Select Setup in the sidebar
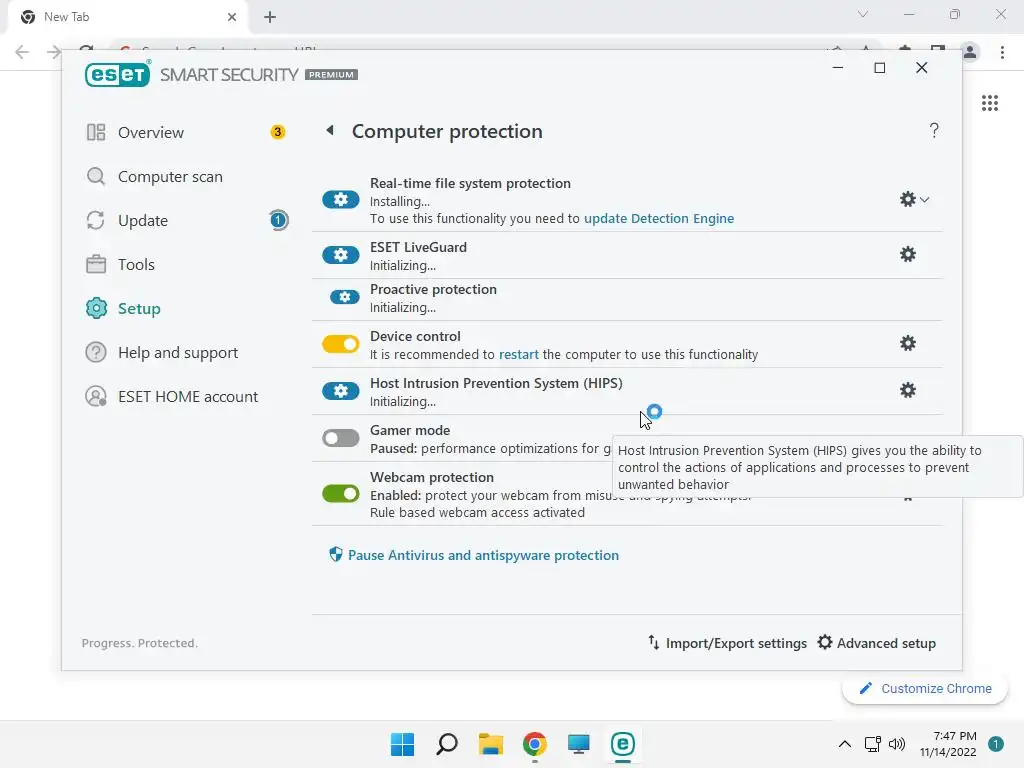 tap(138, 308)
